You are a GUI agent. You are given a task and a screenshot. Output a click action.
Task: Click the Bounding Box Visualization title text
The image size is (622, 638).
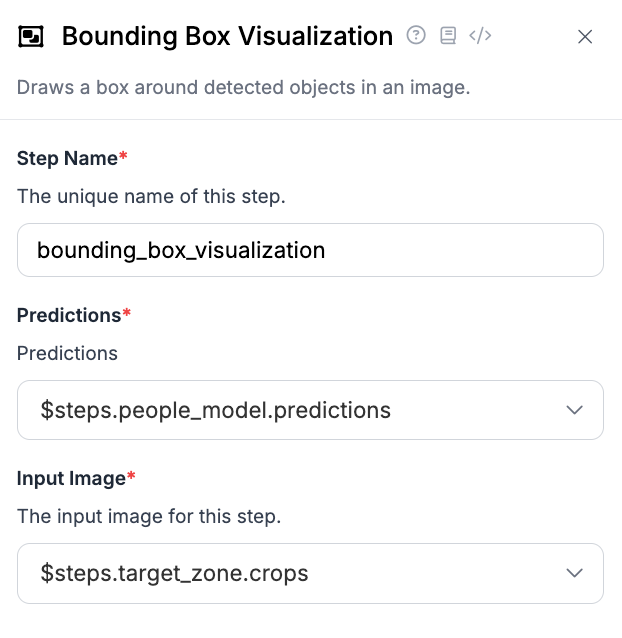pyautogui.click(x=227, y=37)
